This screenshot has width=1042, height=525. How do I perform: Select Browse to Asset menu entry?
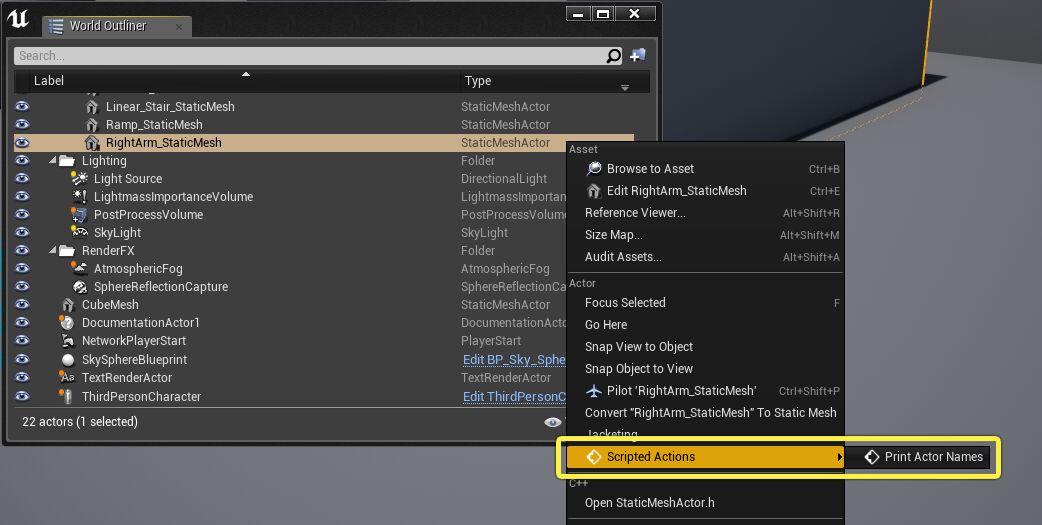click(650, 169)
